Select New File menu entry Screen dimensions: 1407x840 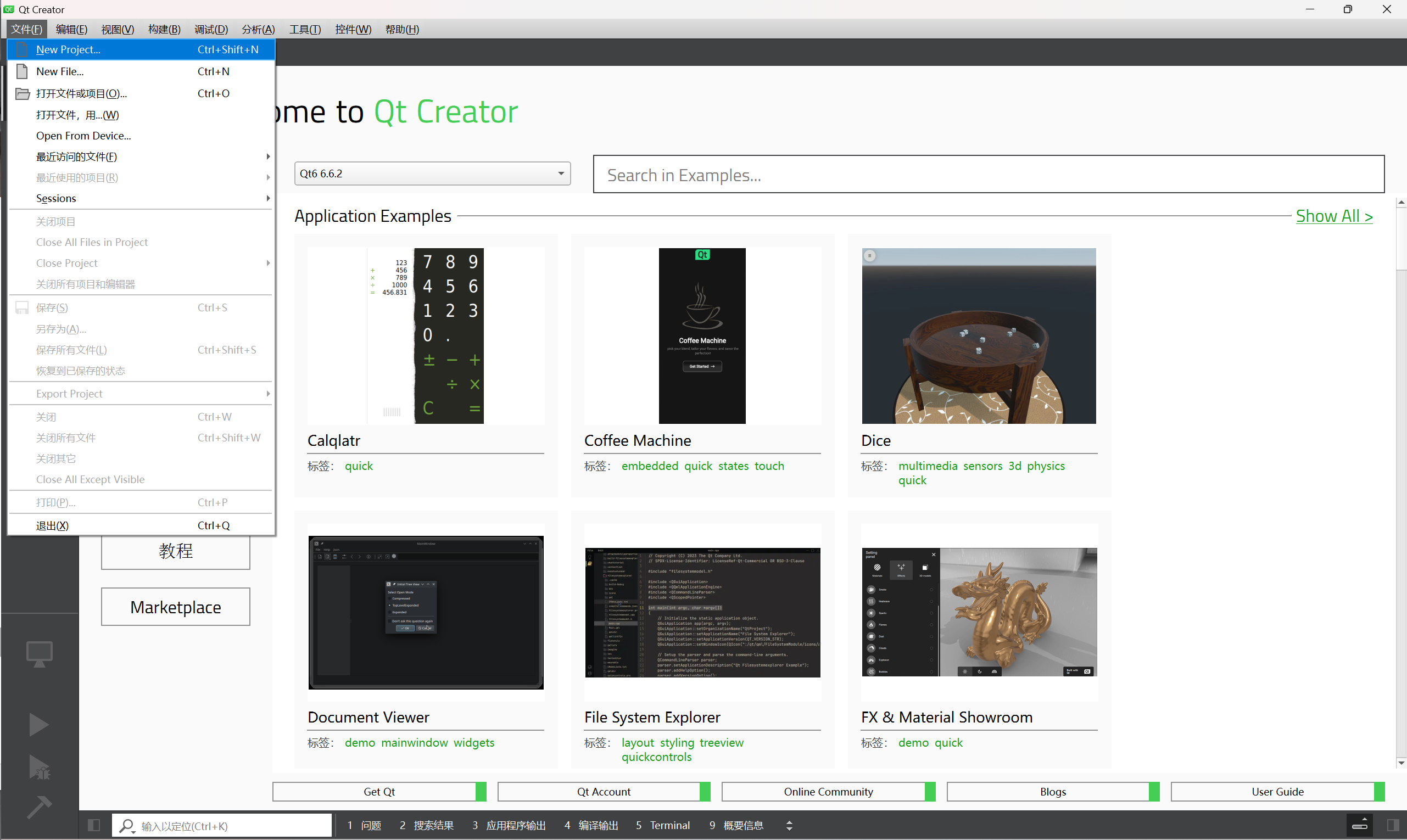coord(141,71)
